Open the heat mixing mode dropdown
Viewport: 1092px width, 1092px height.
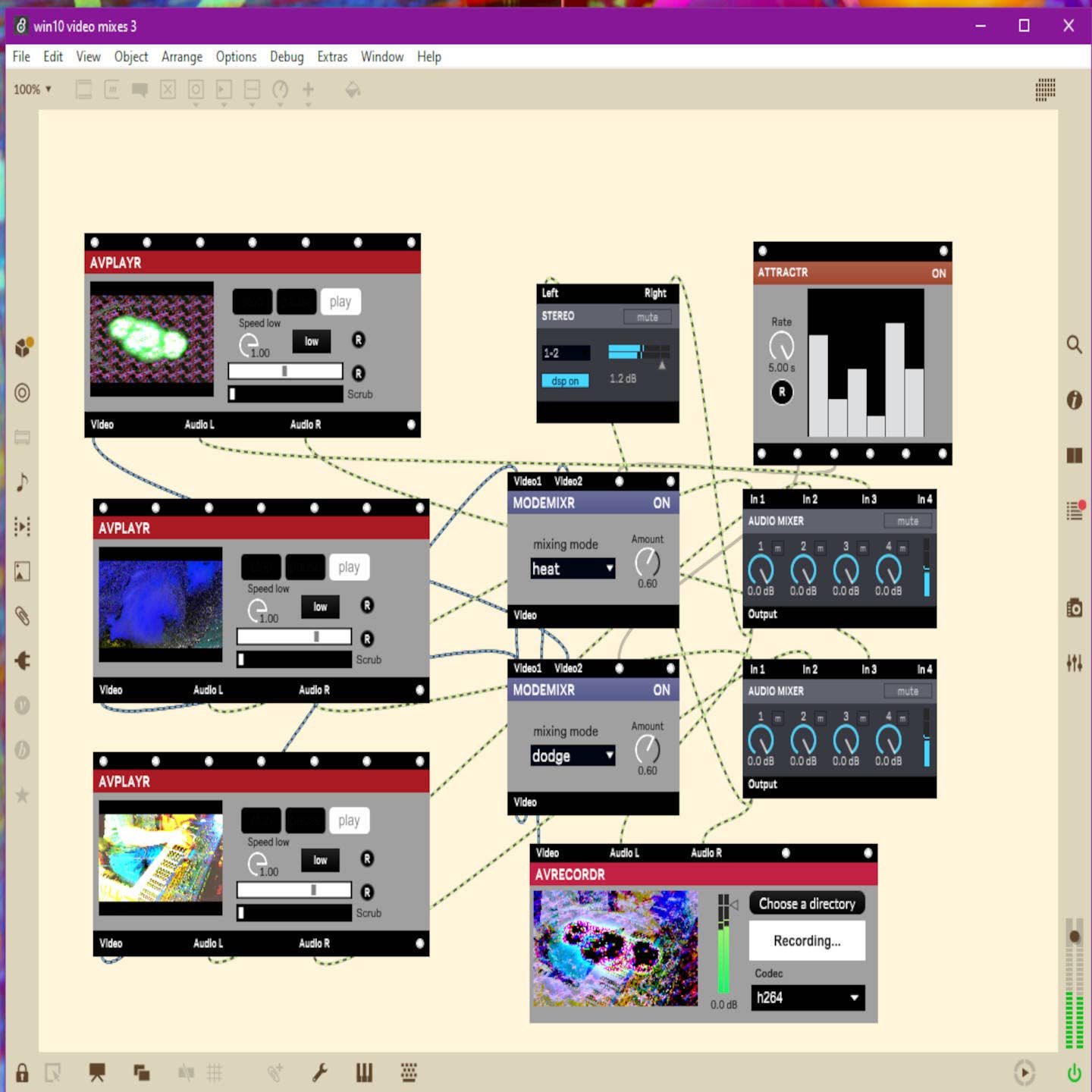coord(573,569)
